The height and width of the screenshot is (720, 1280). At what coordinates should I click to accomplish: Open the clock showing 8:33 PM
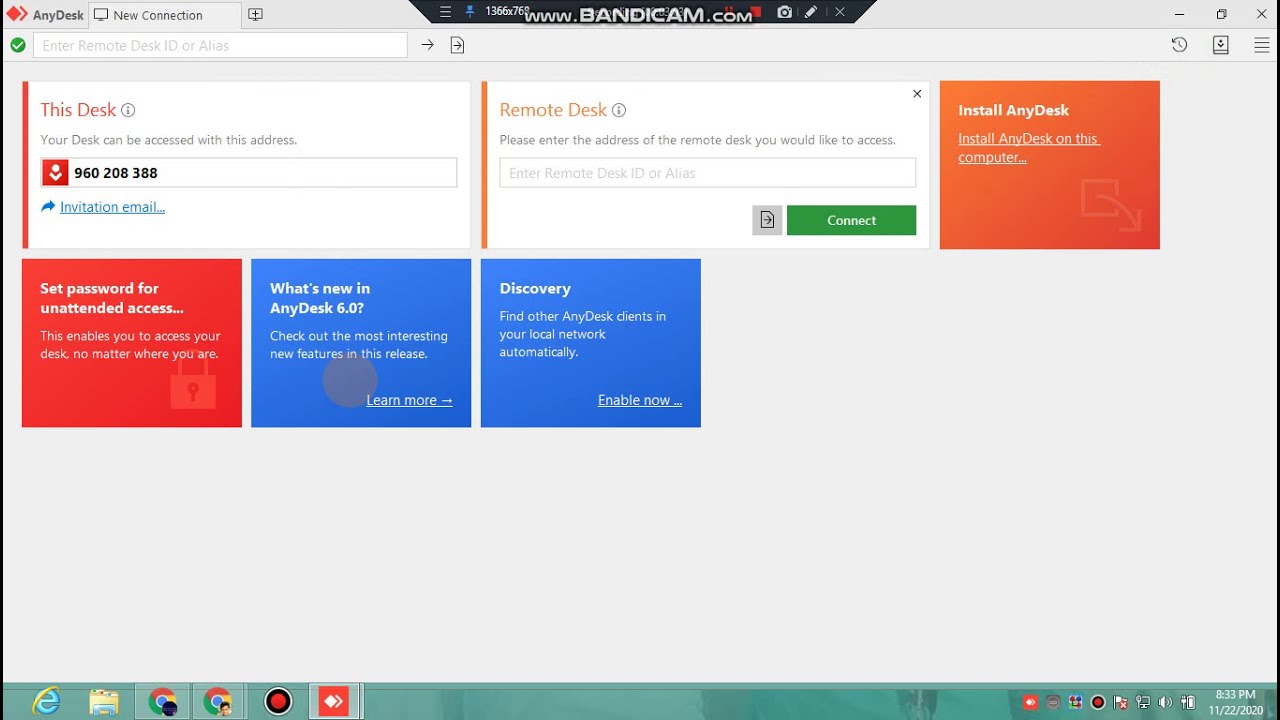(1236, 702)
